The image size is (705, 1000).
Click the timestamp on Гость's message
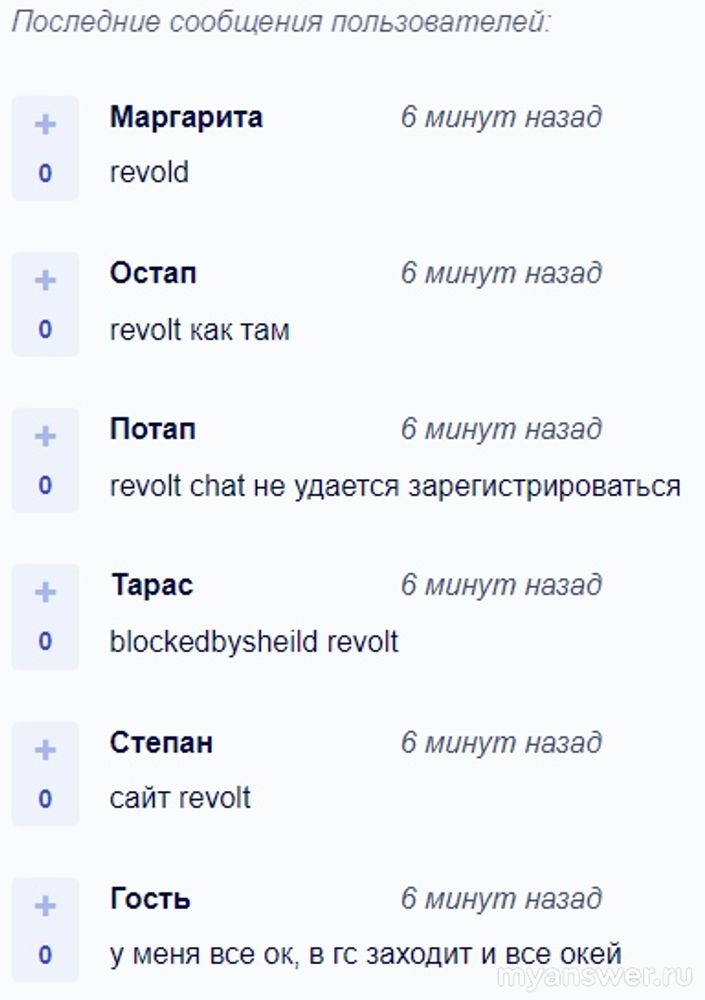pyautogui.click(x=501, y=899)
